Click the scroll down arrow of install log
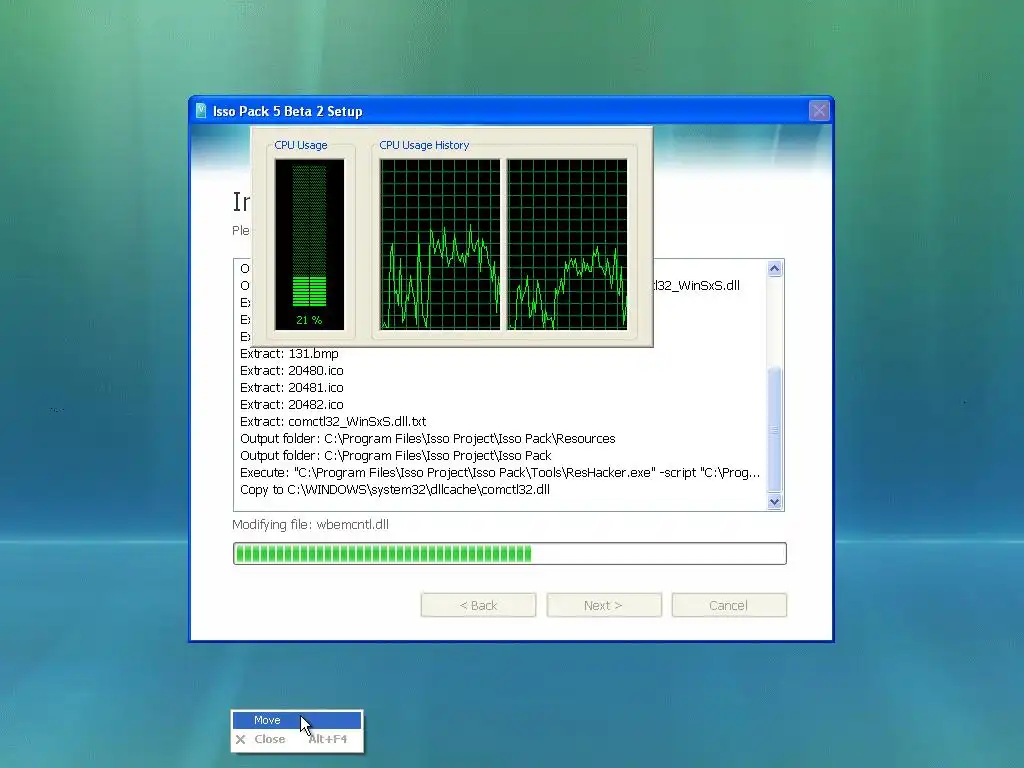Screen dimensions: 1024x768 coord(775,502)
